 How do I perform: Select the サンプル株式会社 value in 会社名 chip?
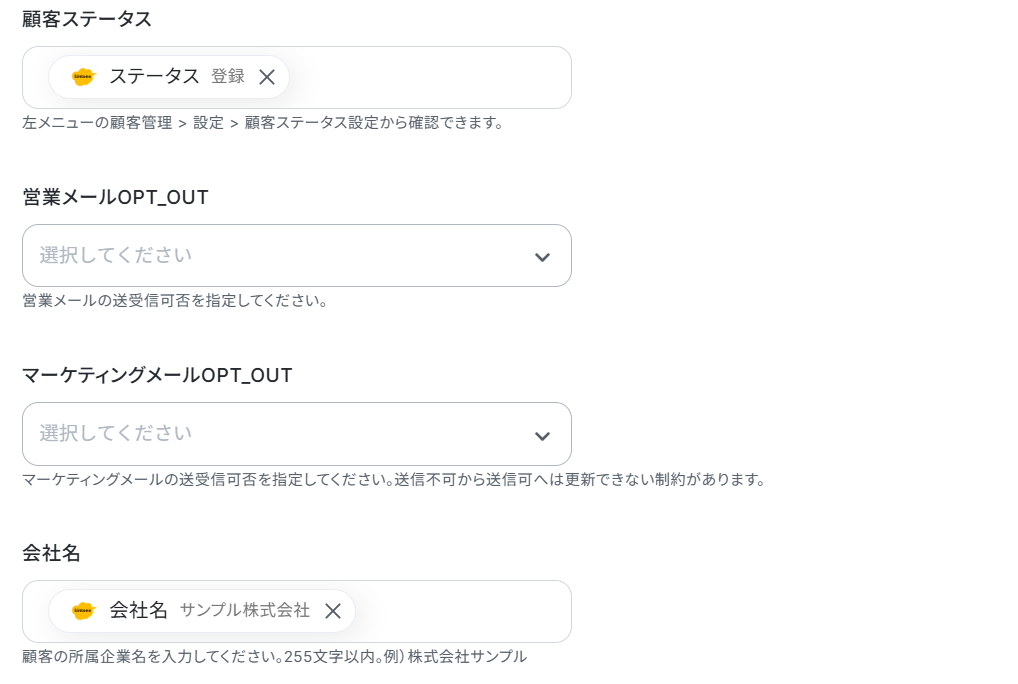[245, 610]
